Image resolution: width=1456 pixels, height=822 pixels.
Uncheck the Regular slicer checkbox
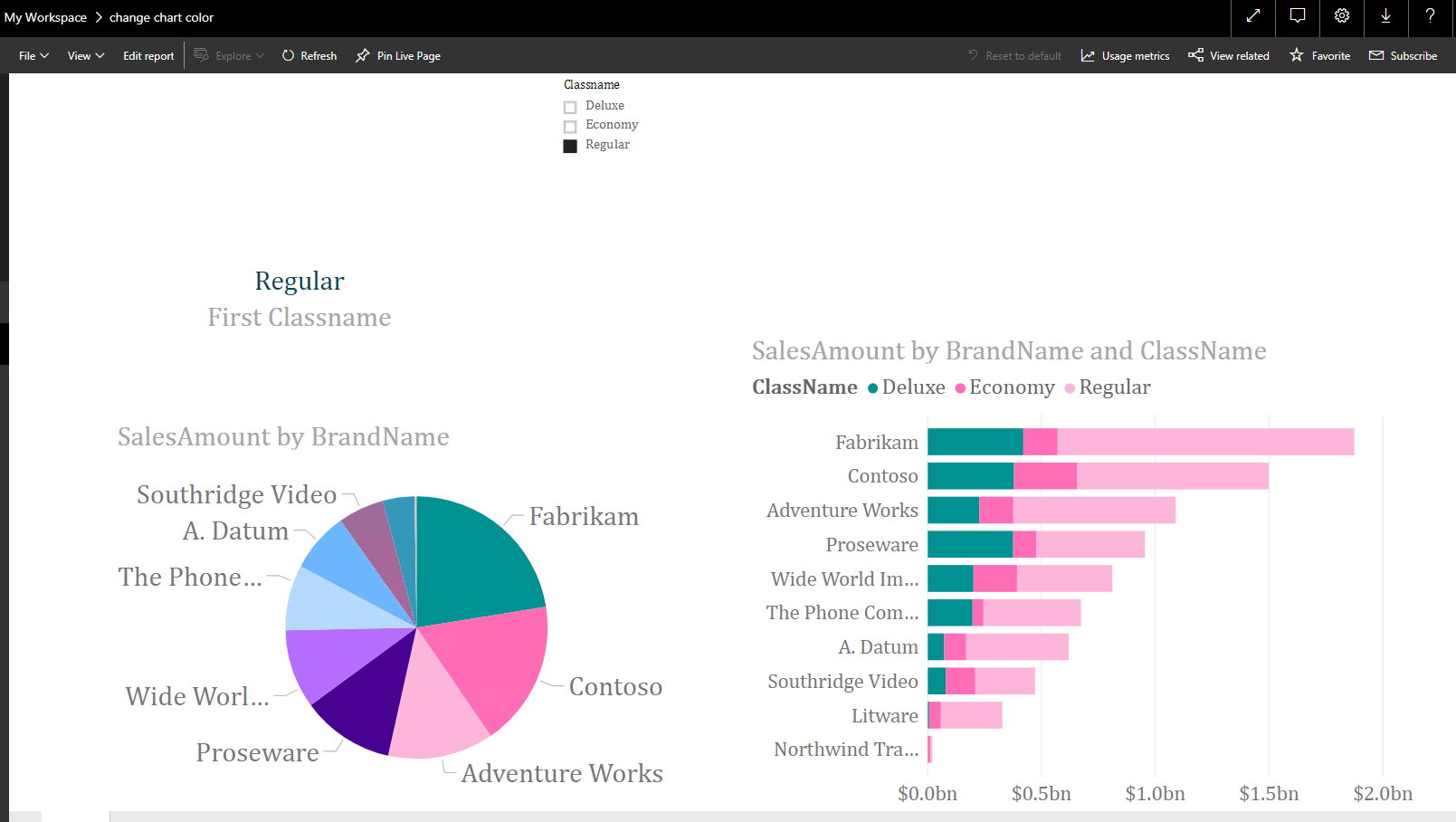[570, 146]
